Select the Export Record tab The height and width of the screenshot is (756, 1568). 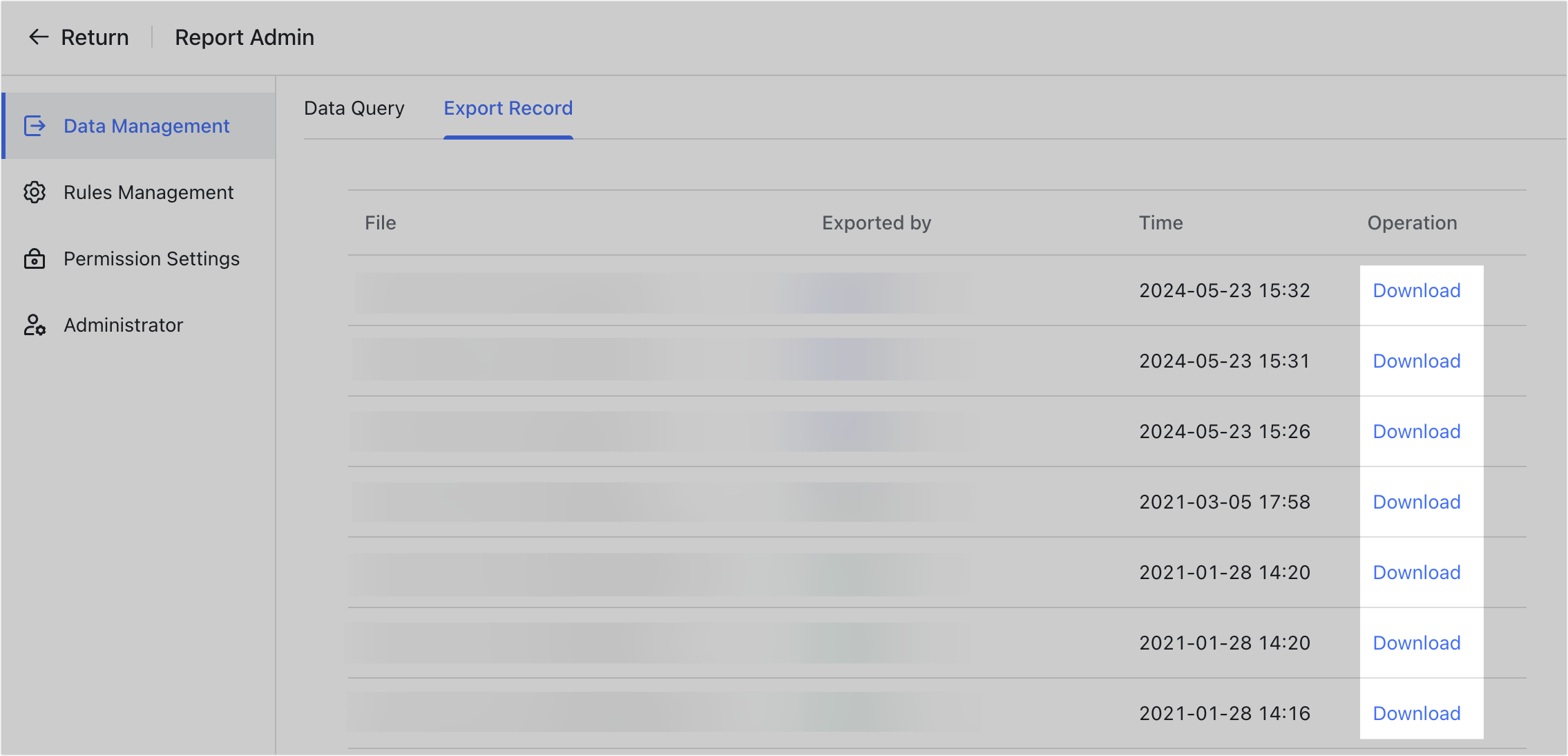click(x=508, y=108)
